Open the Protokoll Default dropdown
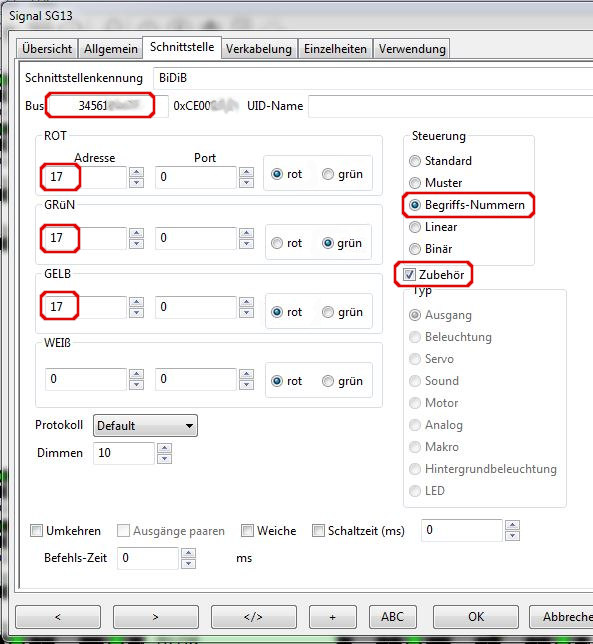The image size is (593, 644). [x=145, y=426]
